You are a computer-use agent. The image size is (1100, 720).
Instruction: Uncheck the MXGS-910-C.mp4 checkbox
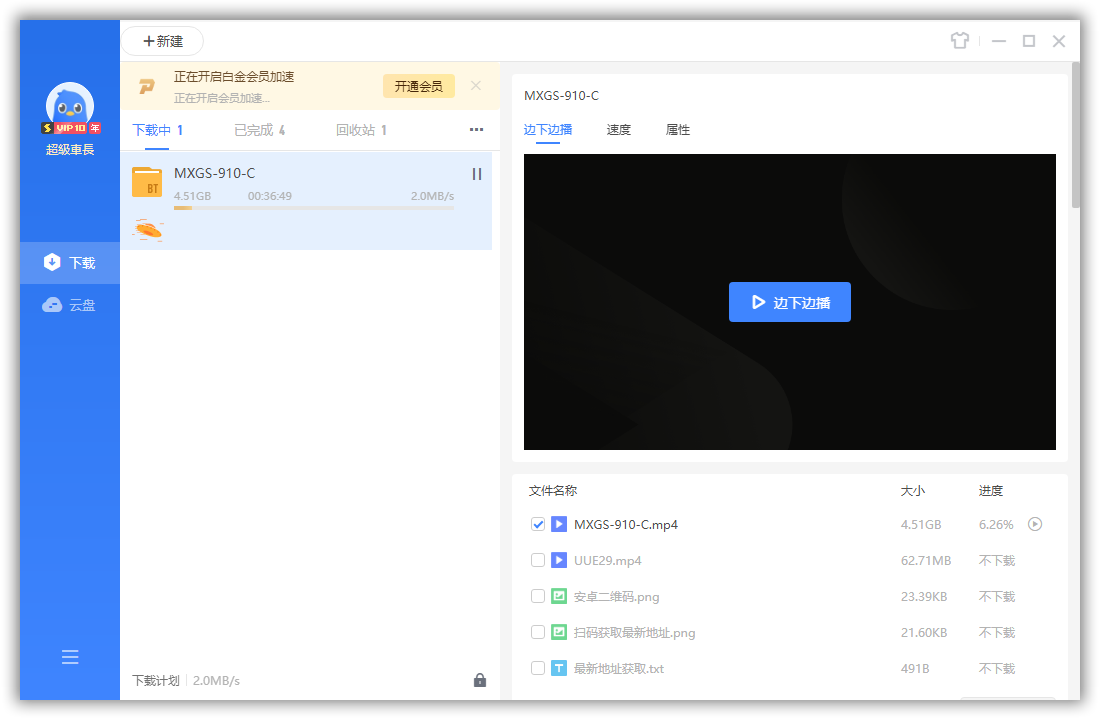point(537,524)
